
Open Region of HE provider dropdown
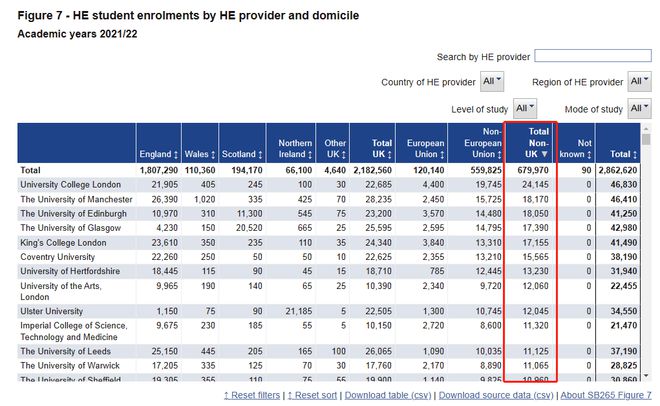639,81
